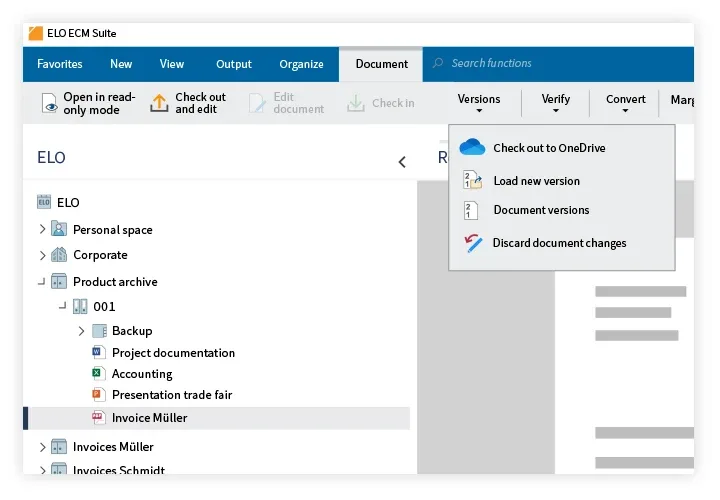Select the Product archive label
Image resolution: width=720 pixels, height=500 pixels.
tap(115, 281)
